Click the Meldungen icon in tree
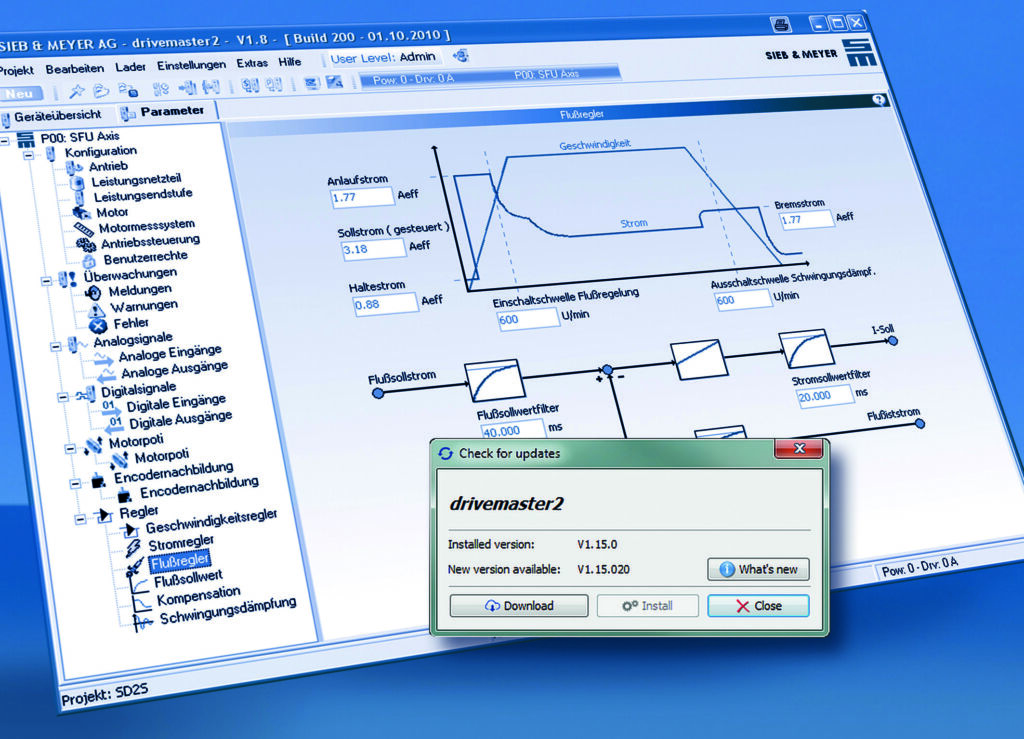1024x739 pixels. coord(92,291)
